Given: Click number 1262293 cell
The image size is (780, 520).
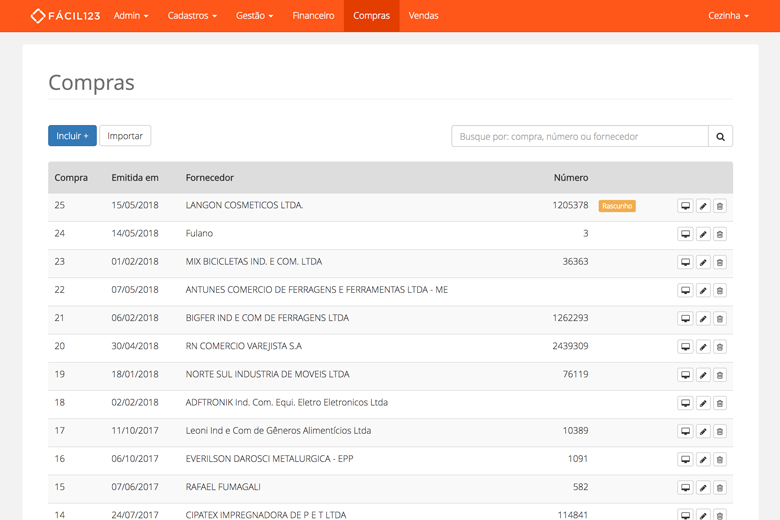Looking at the screenshot, I should (570, 317).
